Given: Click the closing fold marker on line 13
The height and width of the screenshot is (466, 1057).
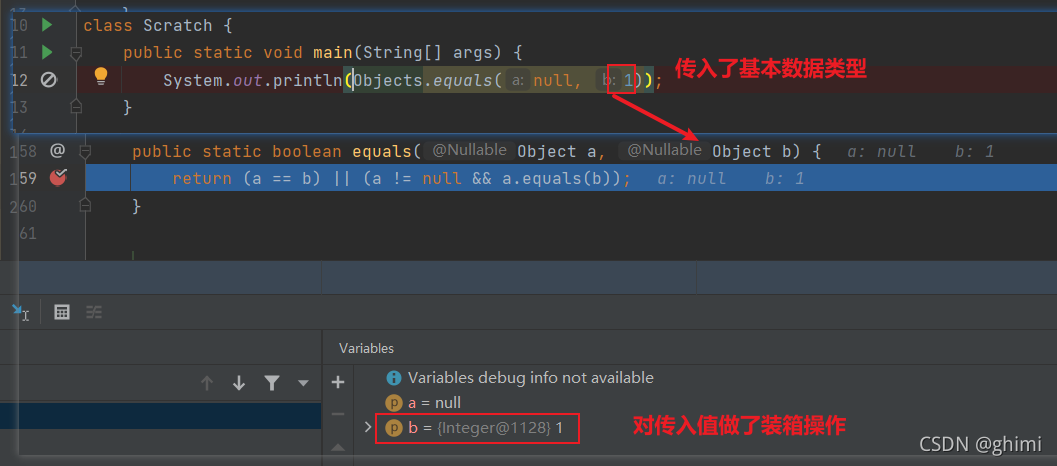Looking at the screenshot, I should click(x=76, y=107).
